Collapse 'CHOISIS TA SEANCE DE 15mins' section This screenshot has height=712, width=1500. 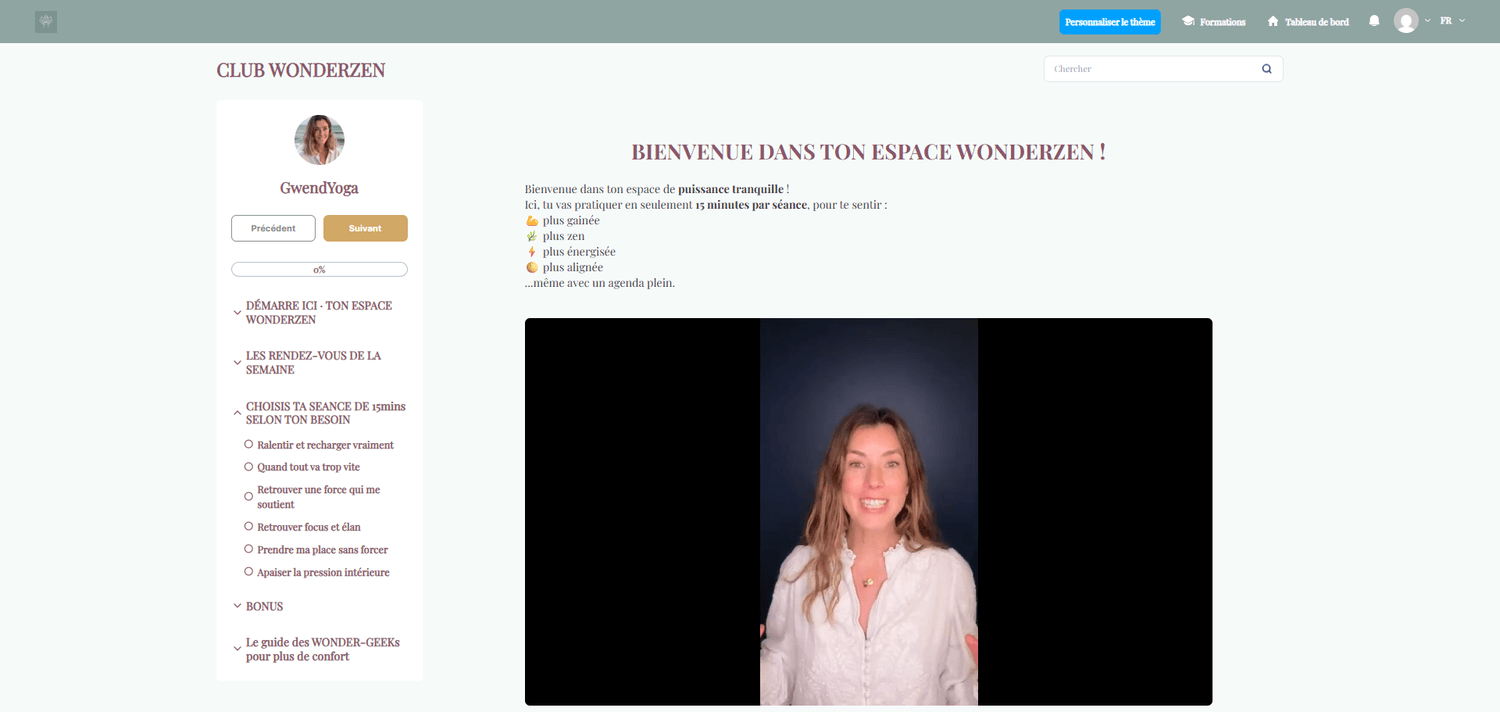[x=237, y=412]
